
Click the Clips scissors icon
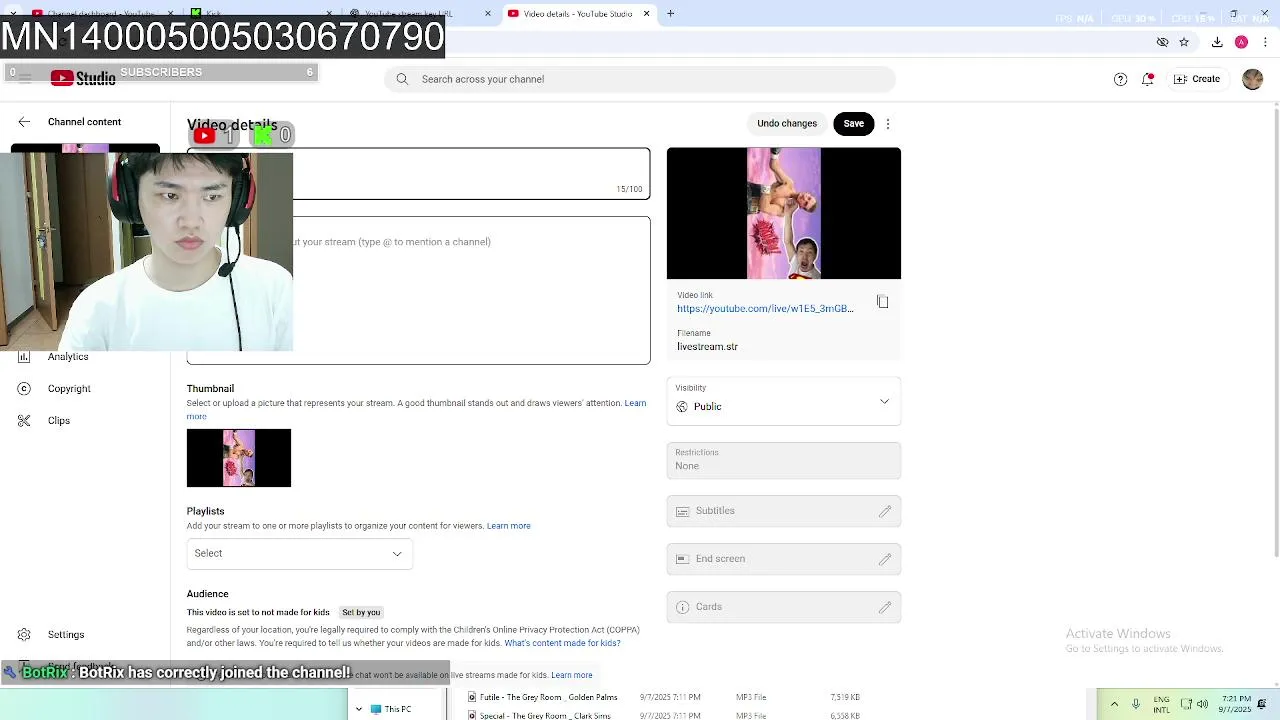coord(24,421)
